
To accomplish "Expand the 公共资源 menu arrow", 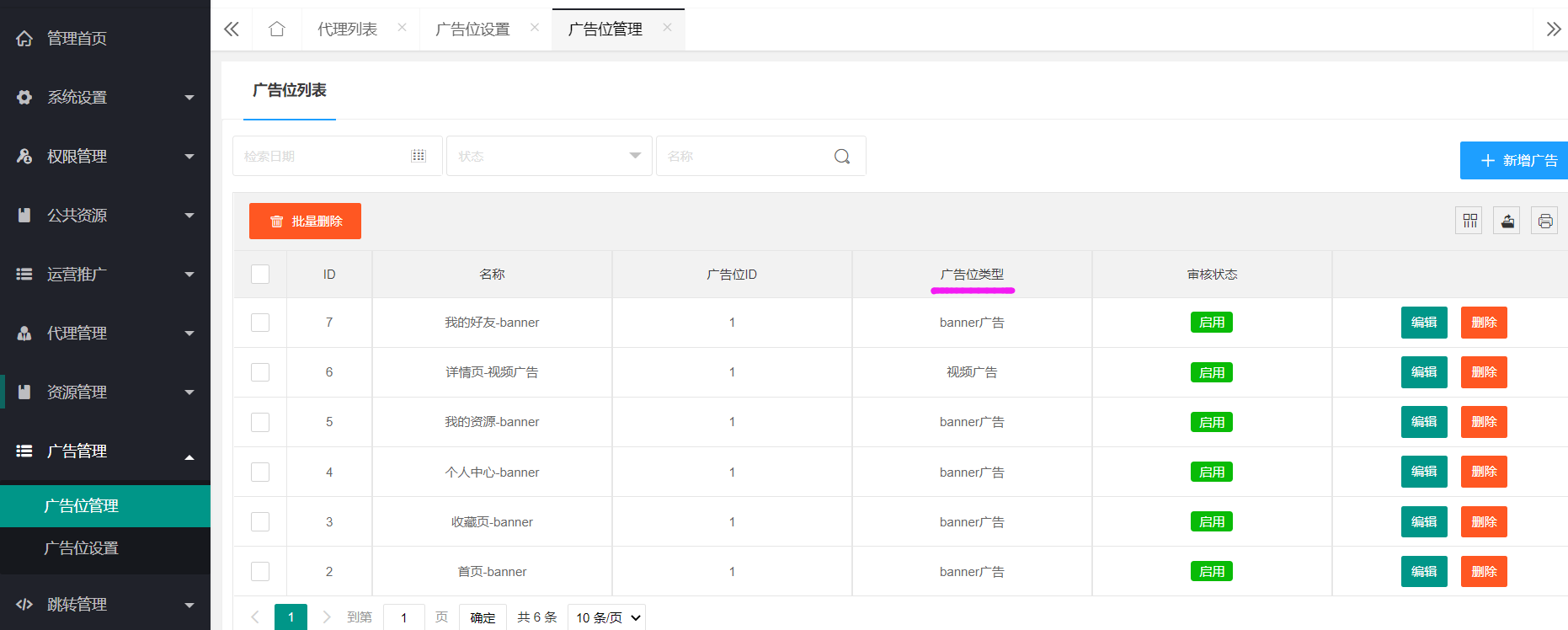I will click(x=189, y=216).
